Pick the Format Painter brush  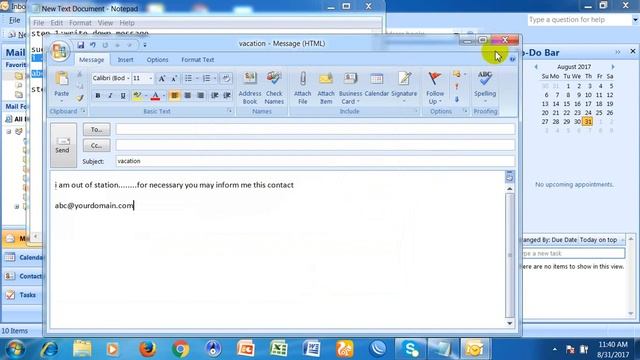[x=80, y=98]
